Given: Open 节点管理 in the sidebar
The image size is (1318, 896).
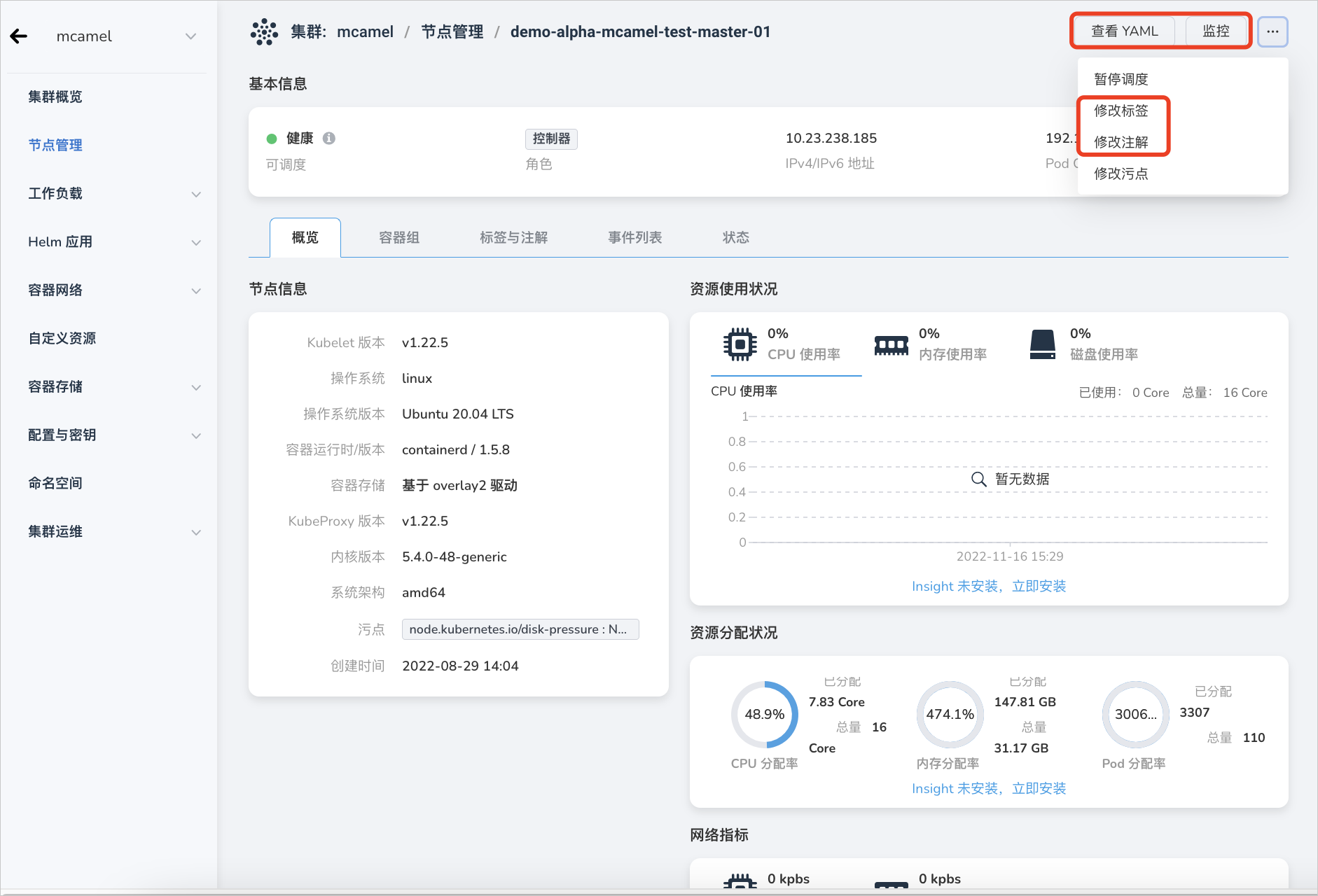Looking at the screenshot, I should [55, 145].
